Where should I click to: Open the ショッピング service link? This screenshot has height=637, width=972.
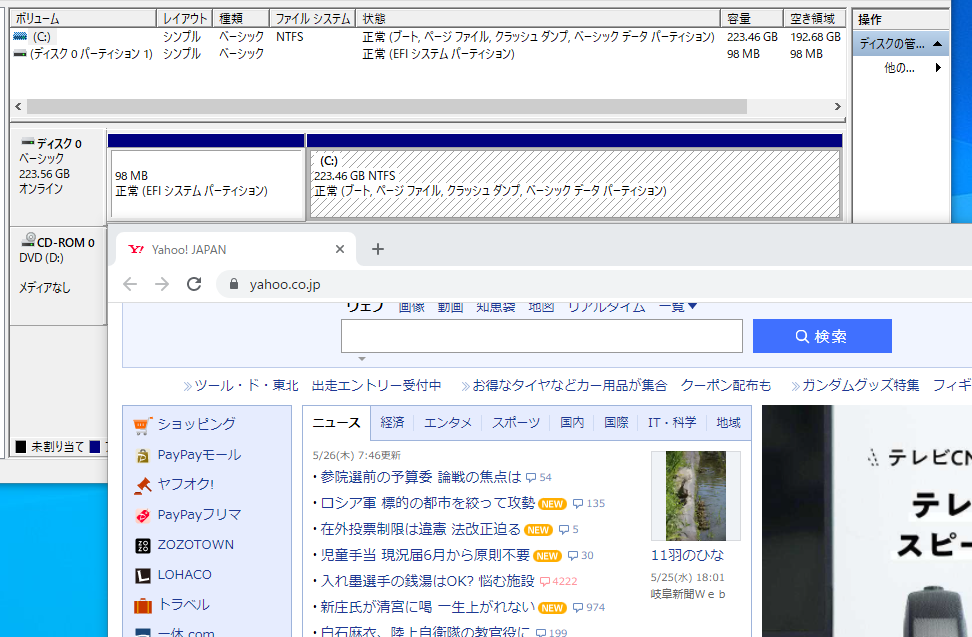point(197,424)
